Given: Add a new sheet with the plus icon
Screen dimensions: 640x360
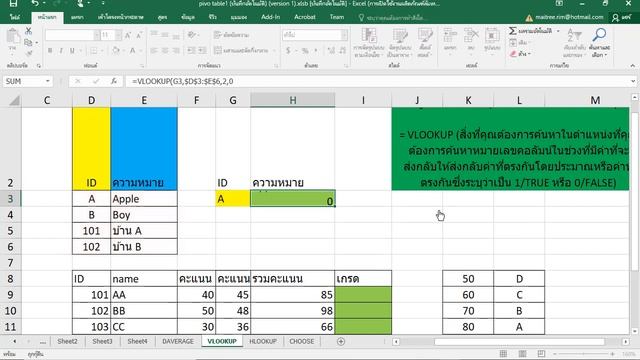Looking at the screenshot, I should click(x=341, y=341).
